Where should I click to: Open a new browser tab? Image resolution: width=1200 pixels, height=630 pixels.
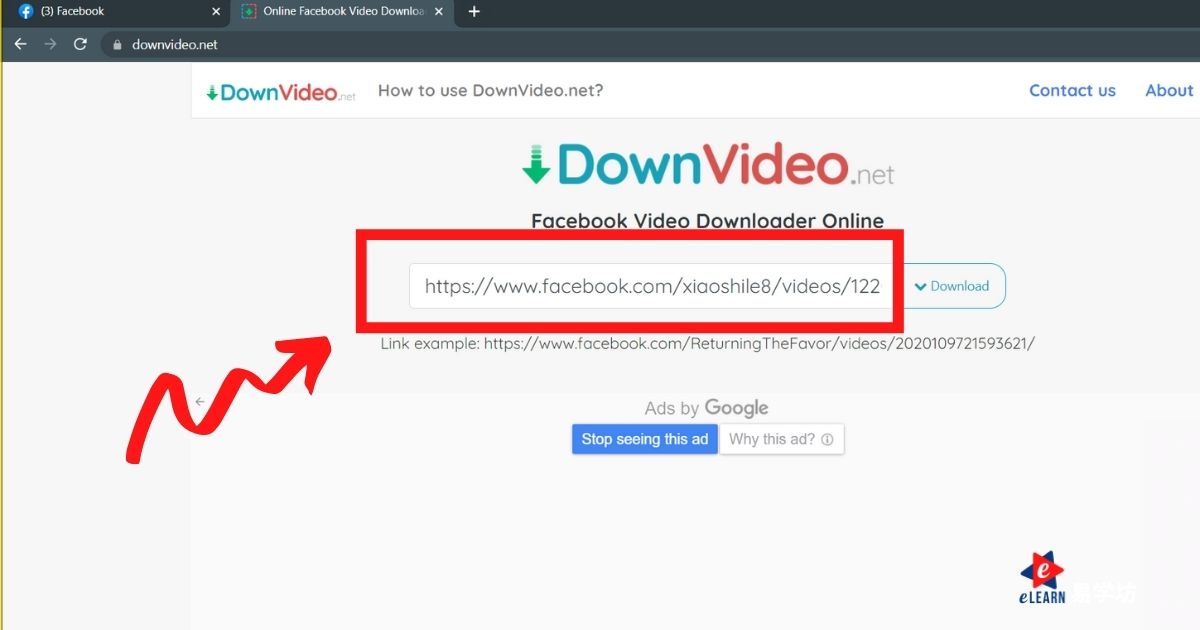tap(474, 12)
